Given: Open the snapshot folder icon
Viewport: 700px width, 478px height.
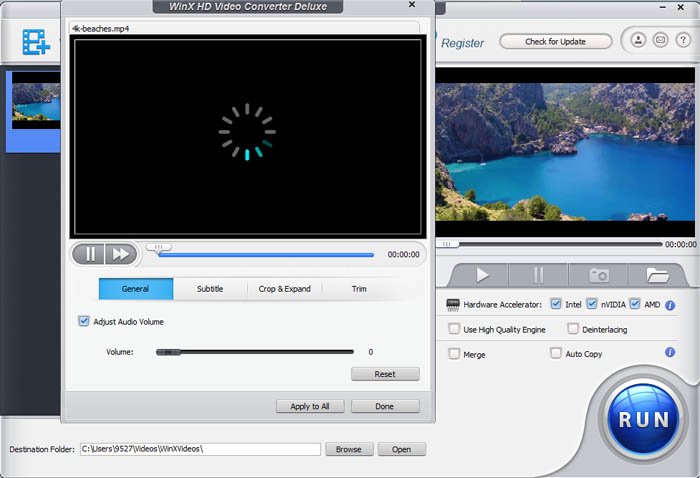Looking at the screenshot, I should pyautogui.click(x=657, y=275).
